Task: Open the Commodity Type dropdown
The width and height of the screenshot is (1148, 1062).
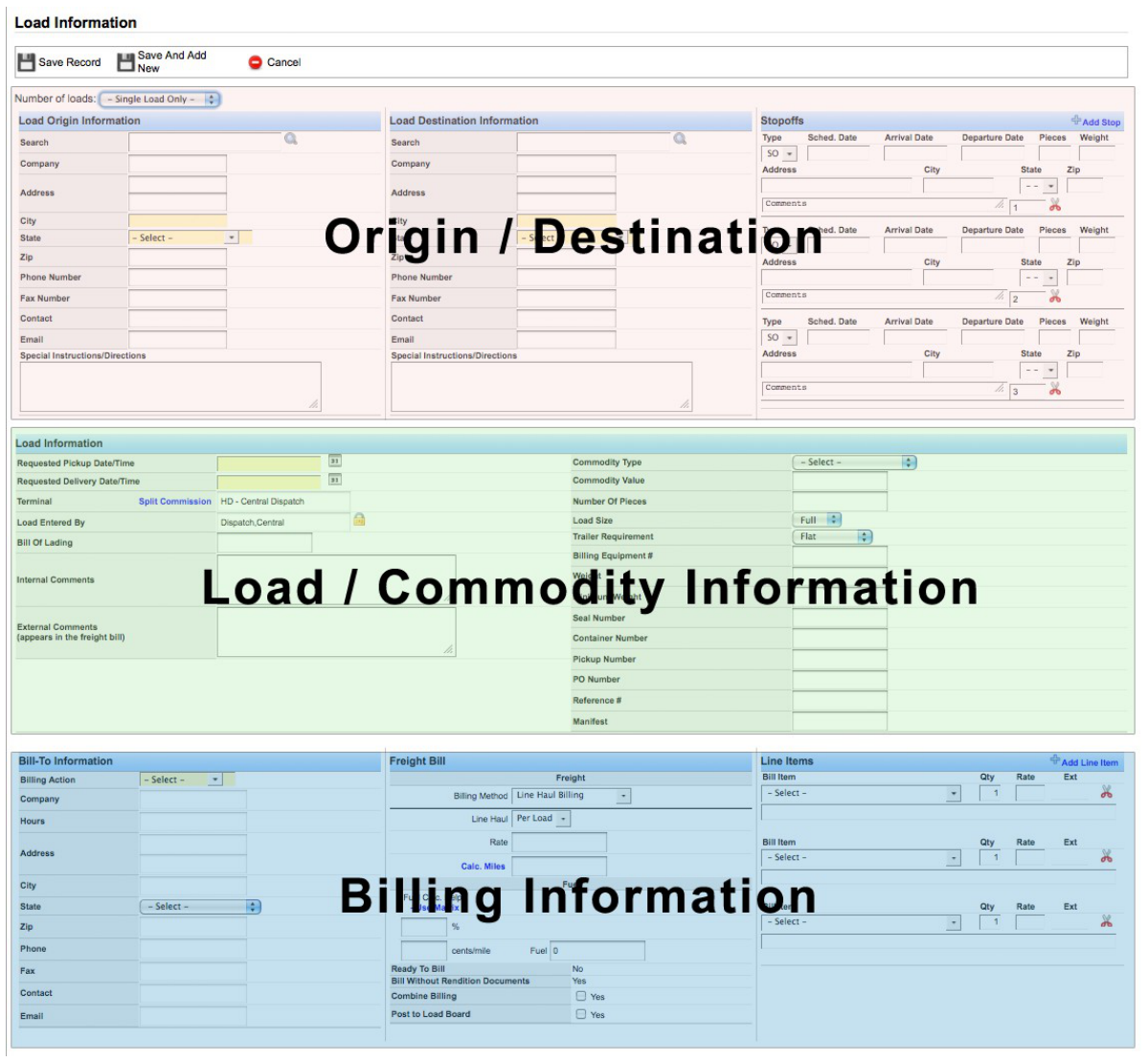Action: 854,463
